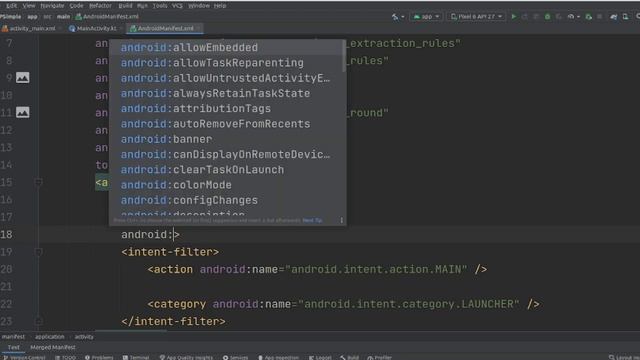Select android:banner suggestion

pos(227,139)
